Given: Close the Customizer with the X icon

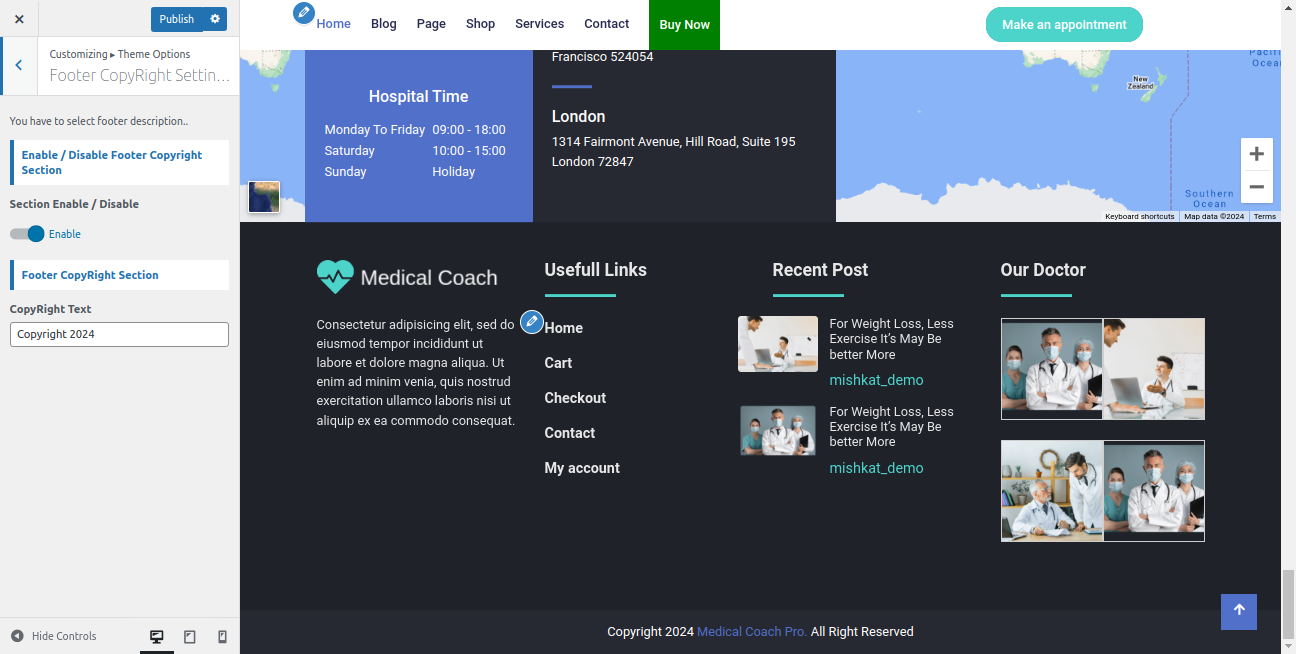Looking at the screenshot, I should pyautogui.click(x=19, y=19).
